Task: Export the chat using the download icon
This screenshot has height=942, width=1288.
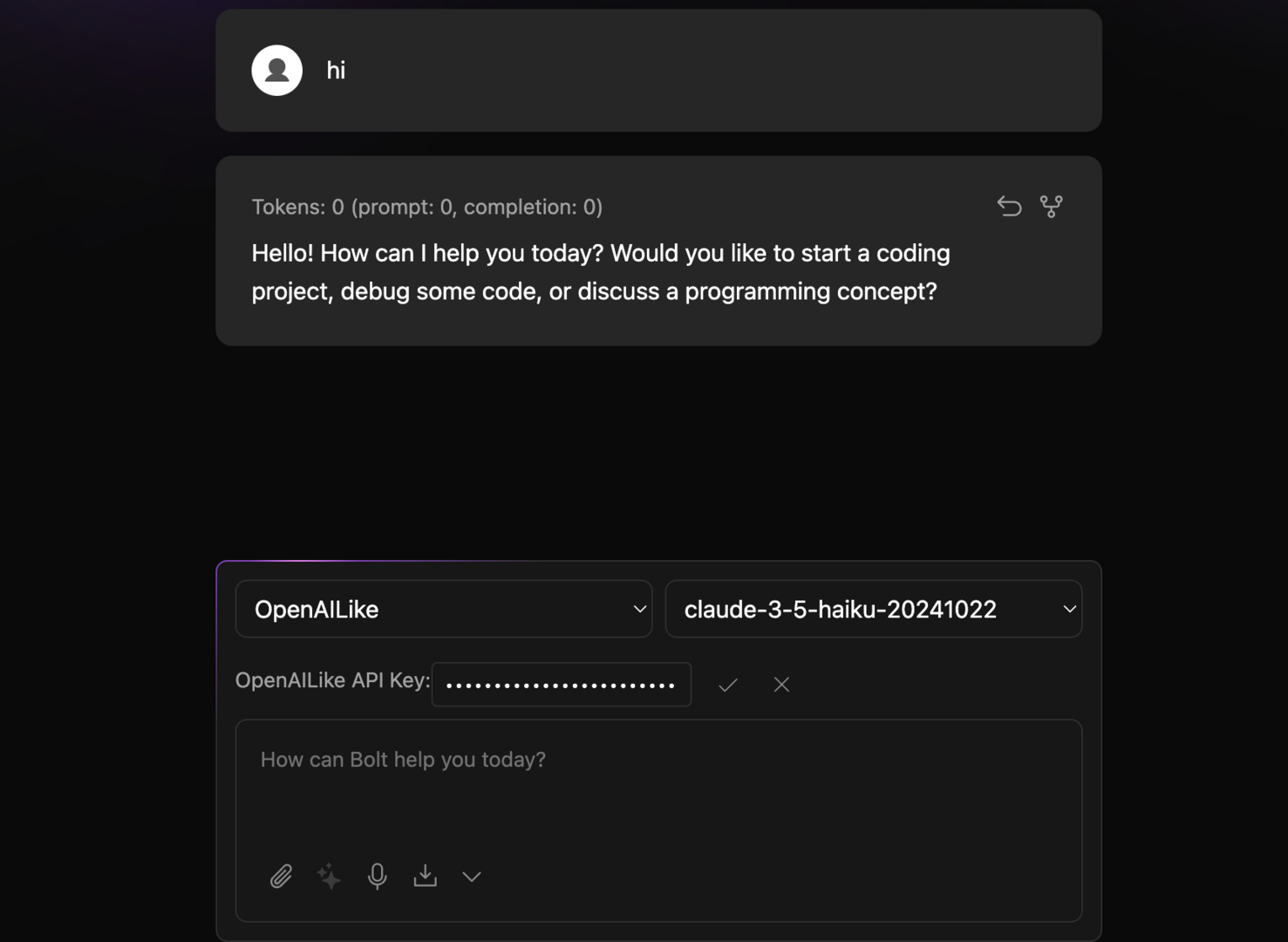Action: [x=425, y=876]
